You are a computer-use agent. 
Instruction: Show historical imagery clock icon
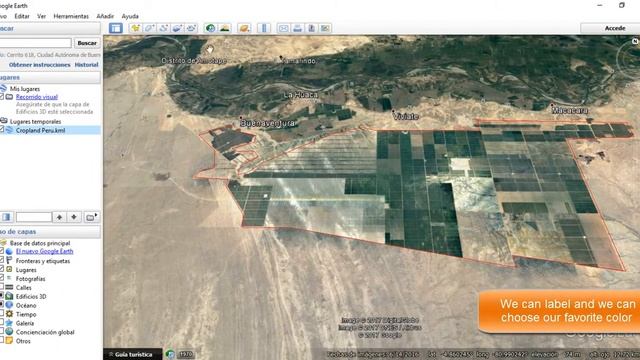211,28
